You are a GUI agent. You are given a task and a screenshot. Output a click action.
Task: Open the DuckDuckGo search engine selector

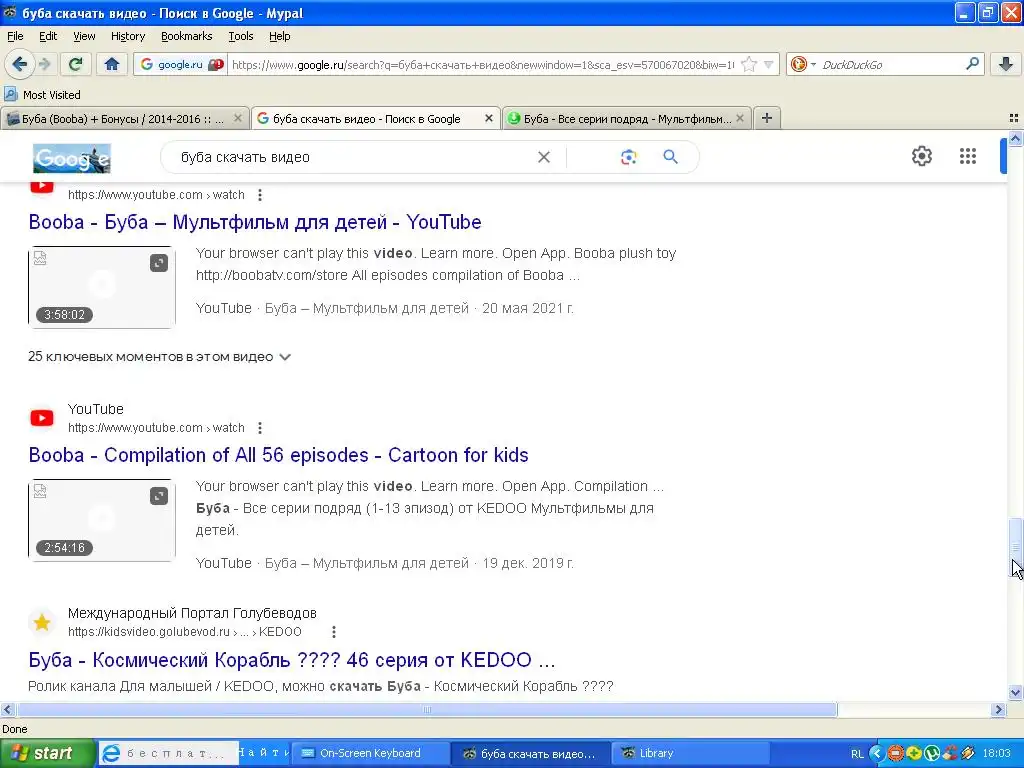pyautogui.click(x=803, y=64)
